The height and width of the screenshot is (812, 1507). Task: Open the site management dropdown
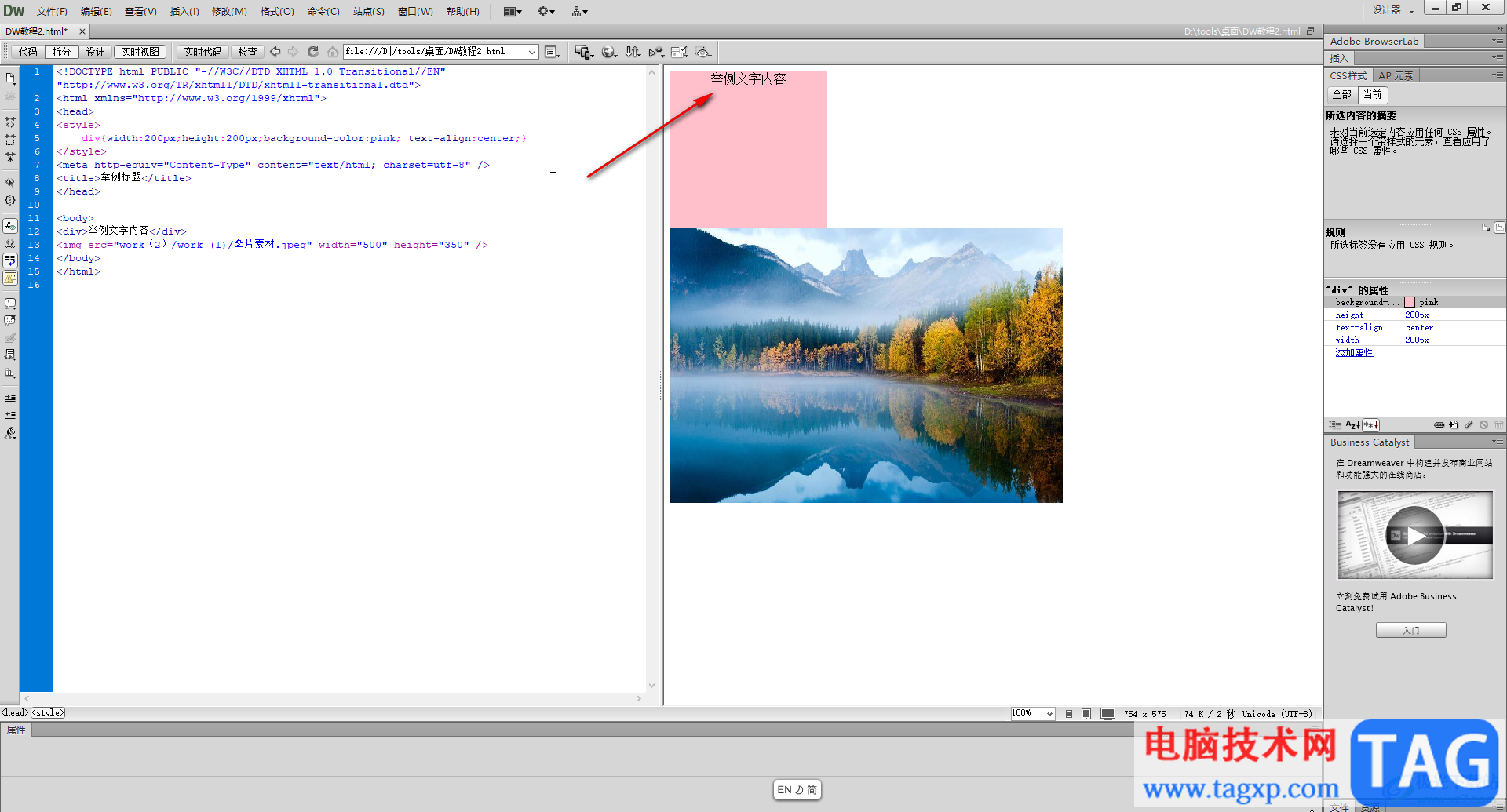580,12
